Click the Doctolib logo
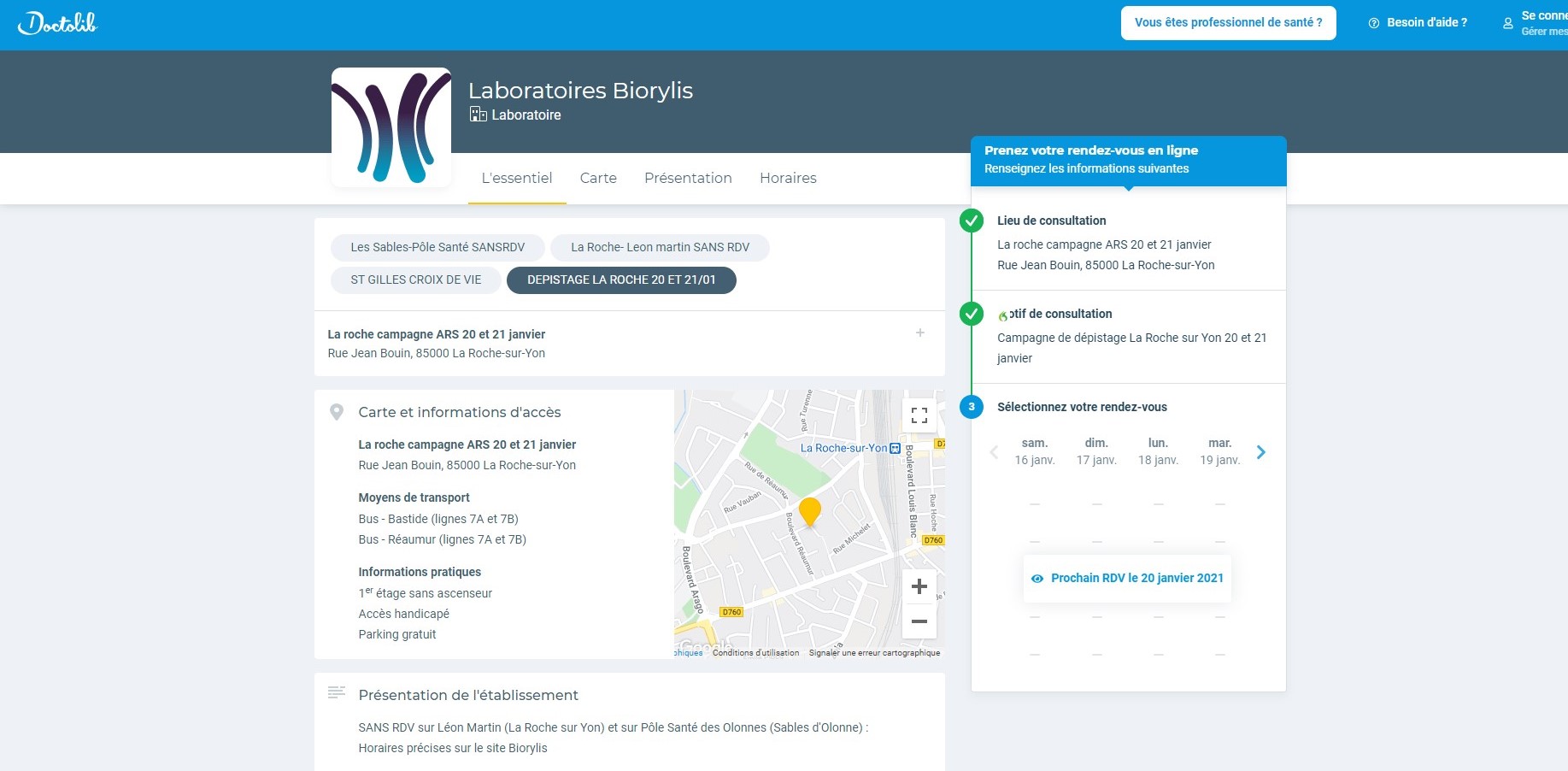Image resolution: width=1568 pixels, height=771 pixels. point(58,23)
